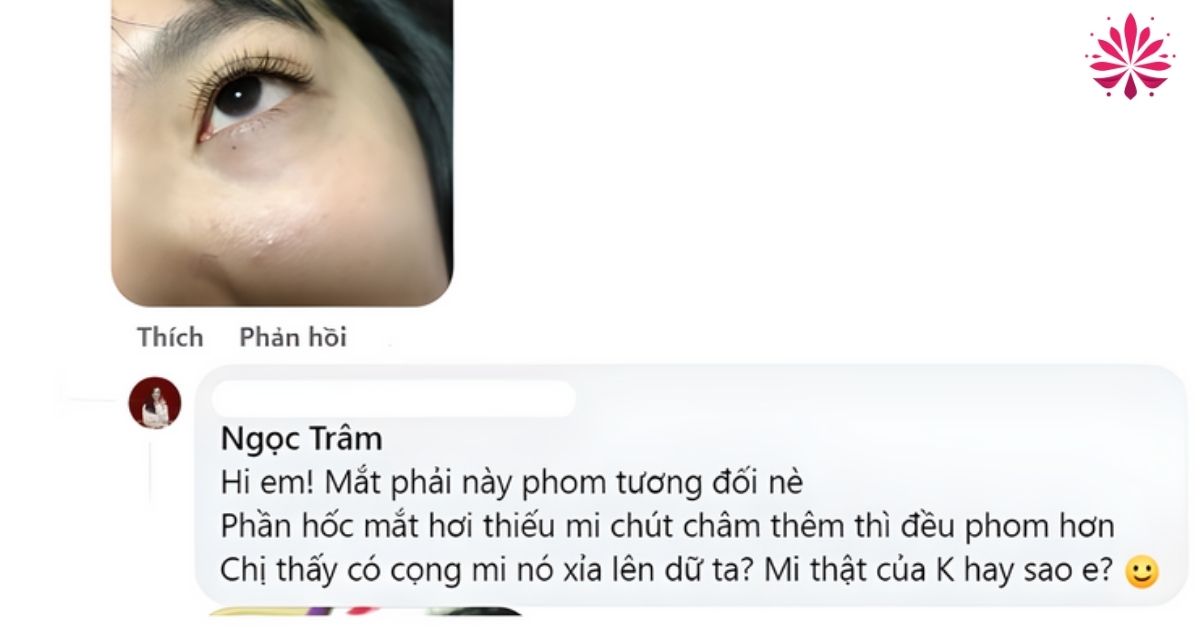
Task: Reply to the photo with Phản hồi
Action: point(293,338)
